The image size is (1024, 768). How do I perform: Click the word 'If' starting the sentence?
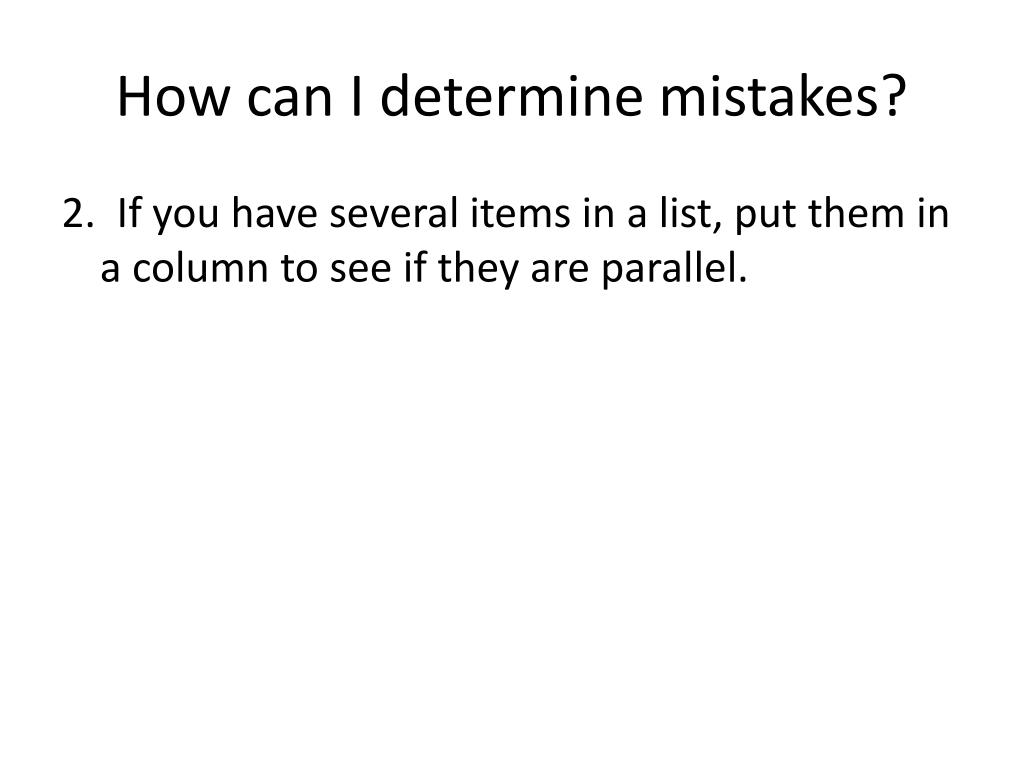click(129, 214)
